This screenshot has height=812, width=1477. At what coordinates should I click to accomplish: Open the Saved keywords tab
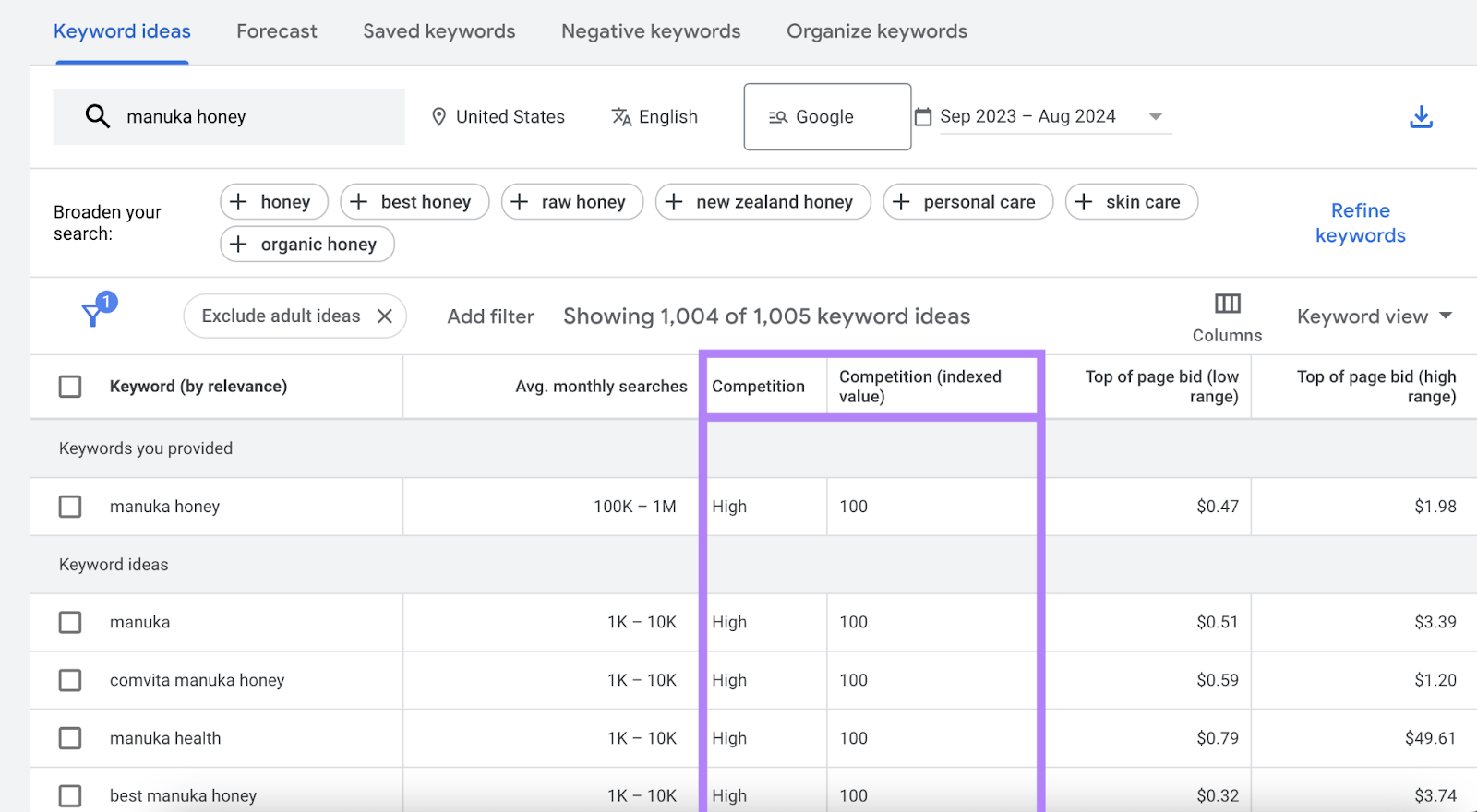(439, 31)
